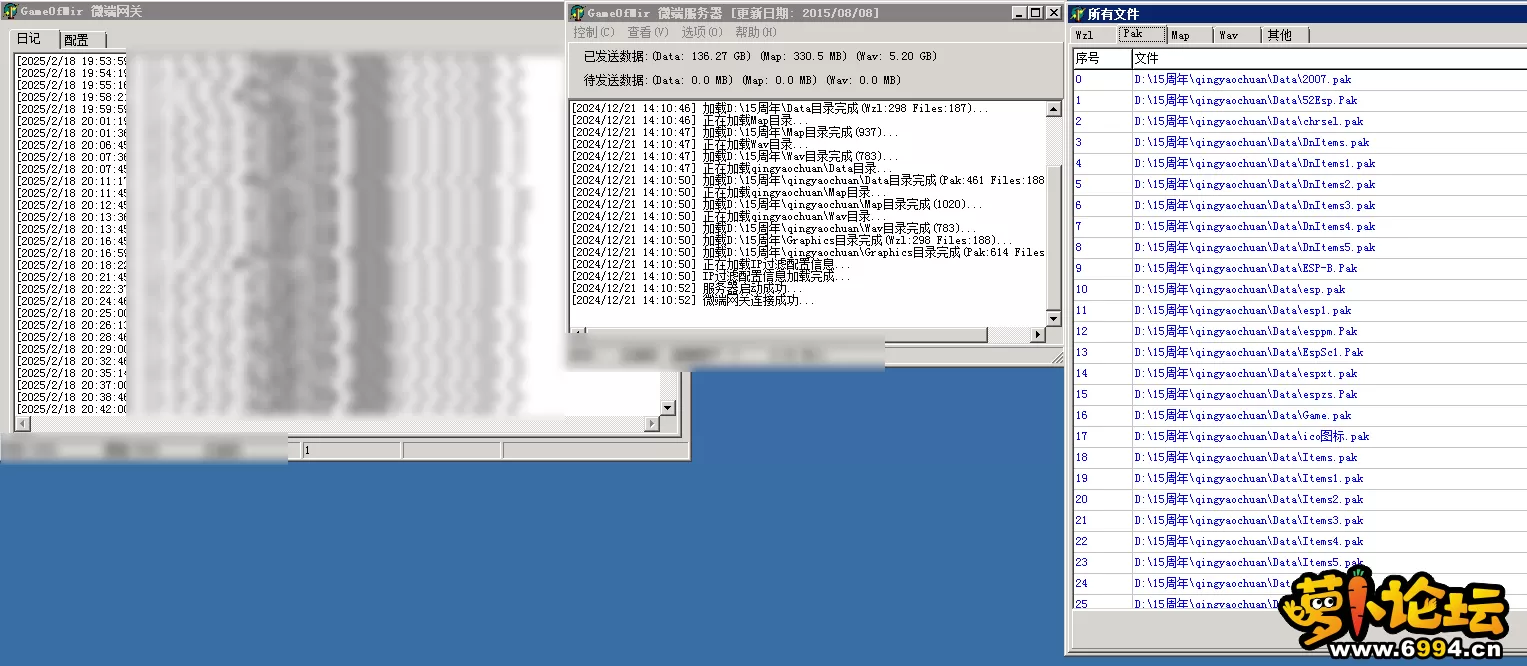Click the 所有文件 window title icon
1527x666 pixels.
coord(1077,14)
